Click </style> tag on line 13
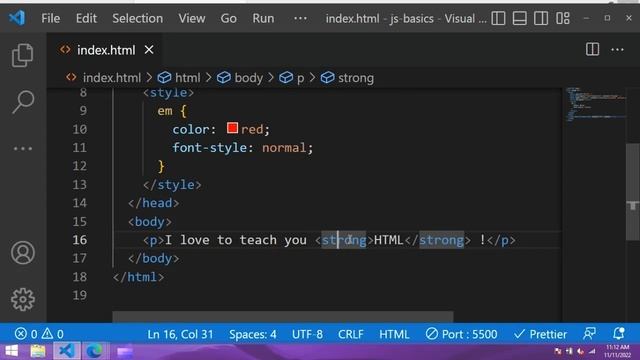 point(172,184)
